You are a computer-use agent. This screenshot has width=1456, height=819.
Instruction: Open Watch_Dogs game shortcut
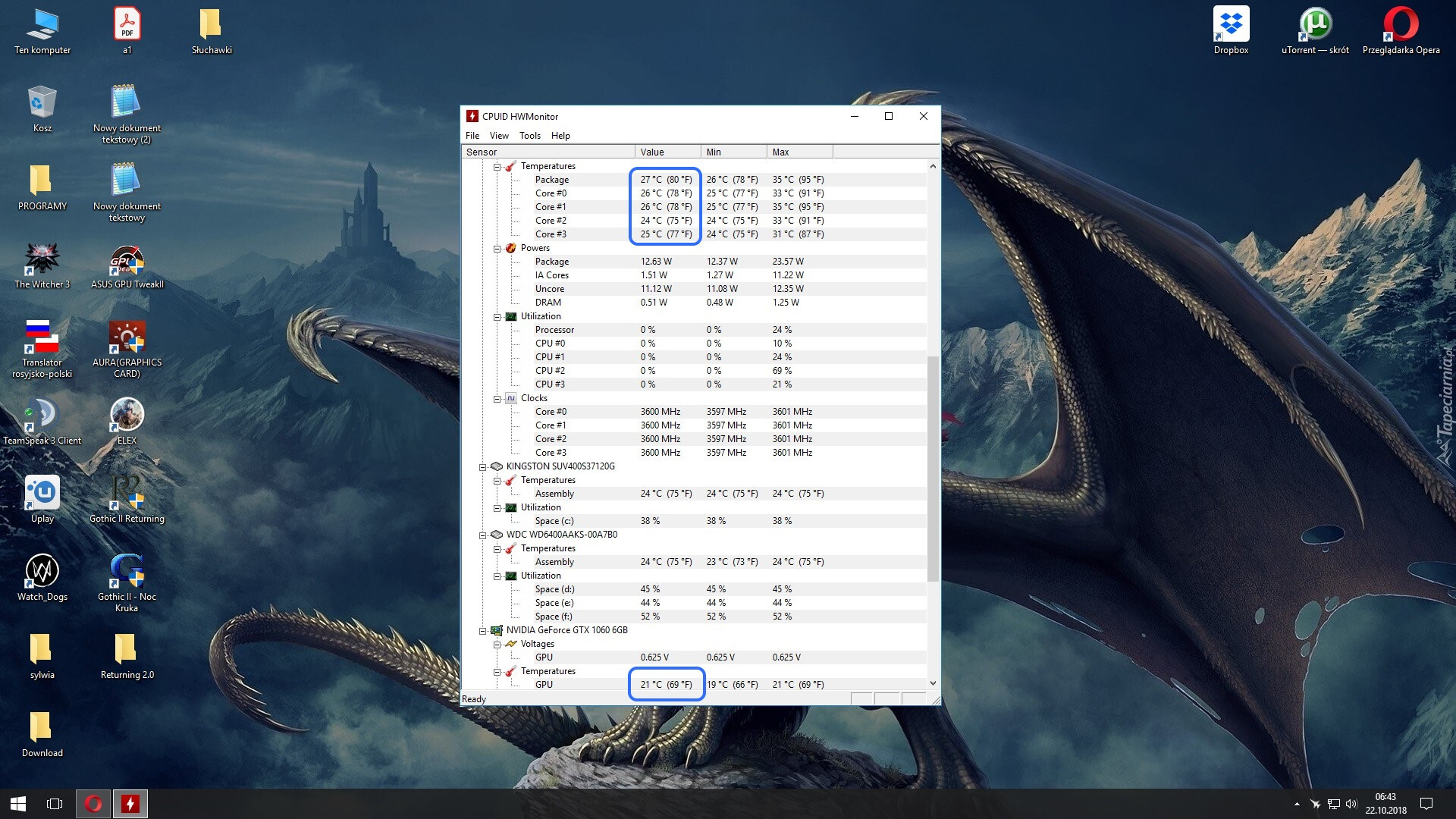tap(42, 573)
